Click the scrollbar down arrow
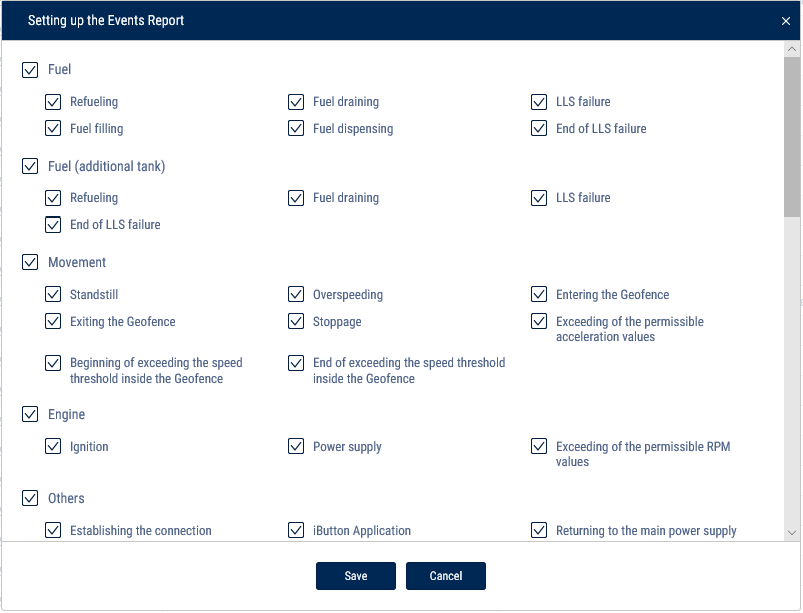 tap(792, 533)
